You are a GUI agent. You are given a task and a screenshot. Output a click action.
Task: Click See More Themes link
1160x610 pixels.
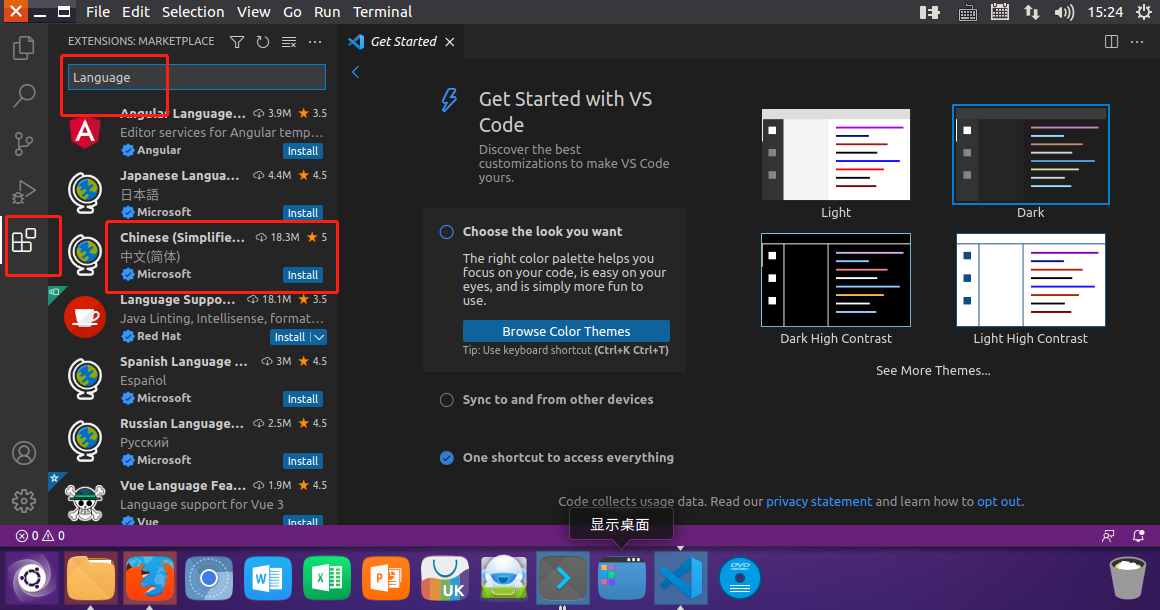click(933, 370)
